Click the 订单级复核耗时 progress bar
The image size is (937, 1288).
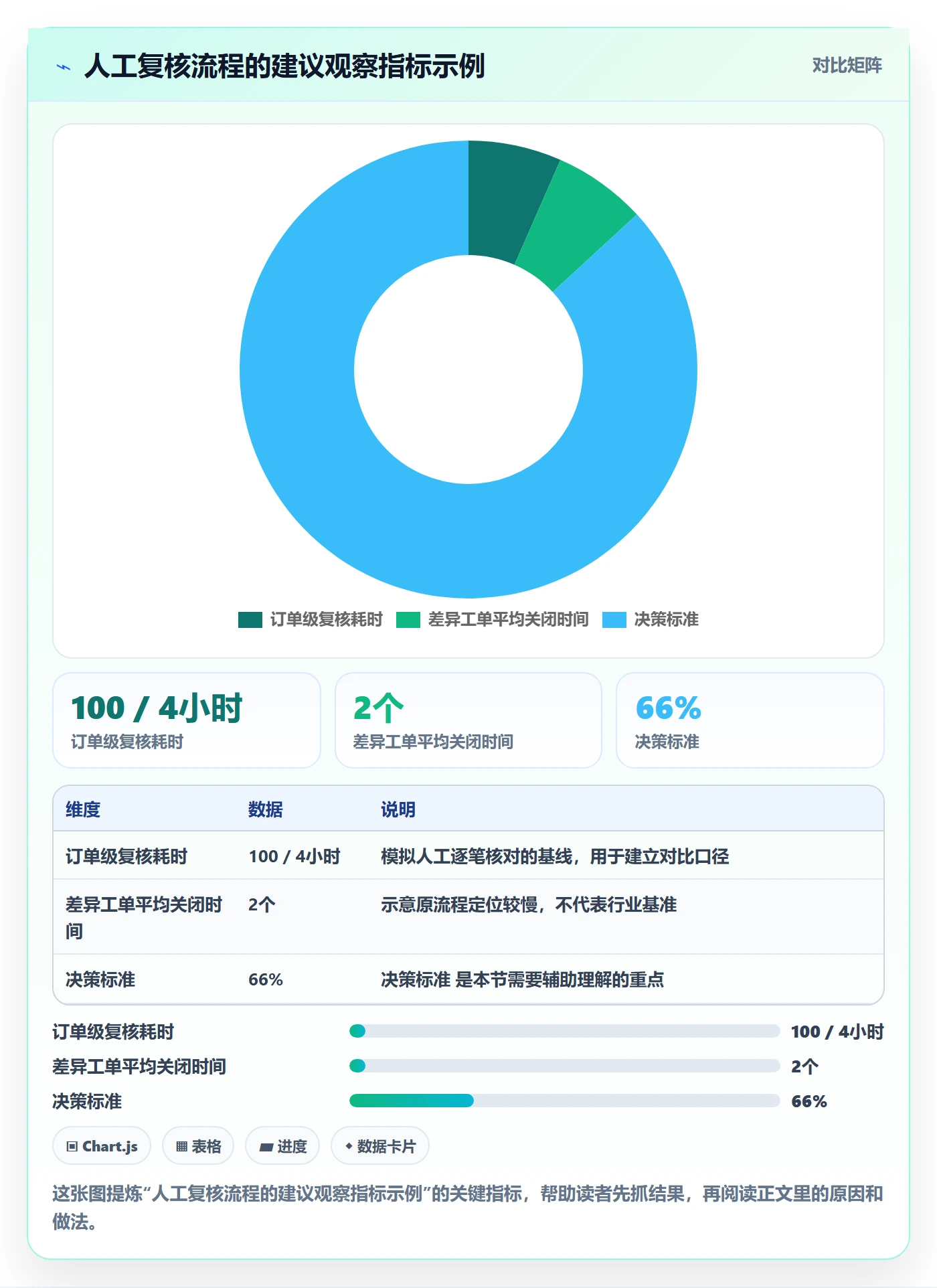[x=564, y=1031]
